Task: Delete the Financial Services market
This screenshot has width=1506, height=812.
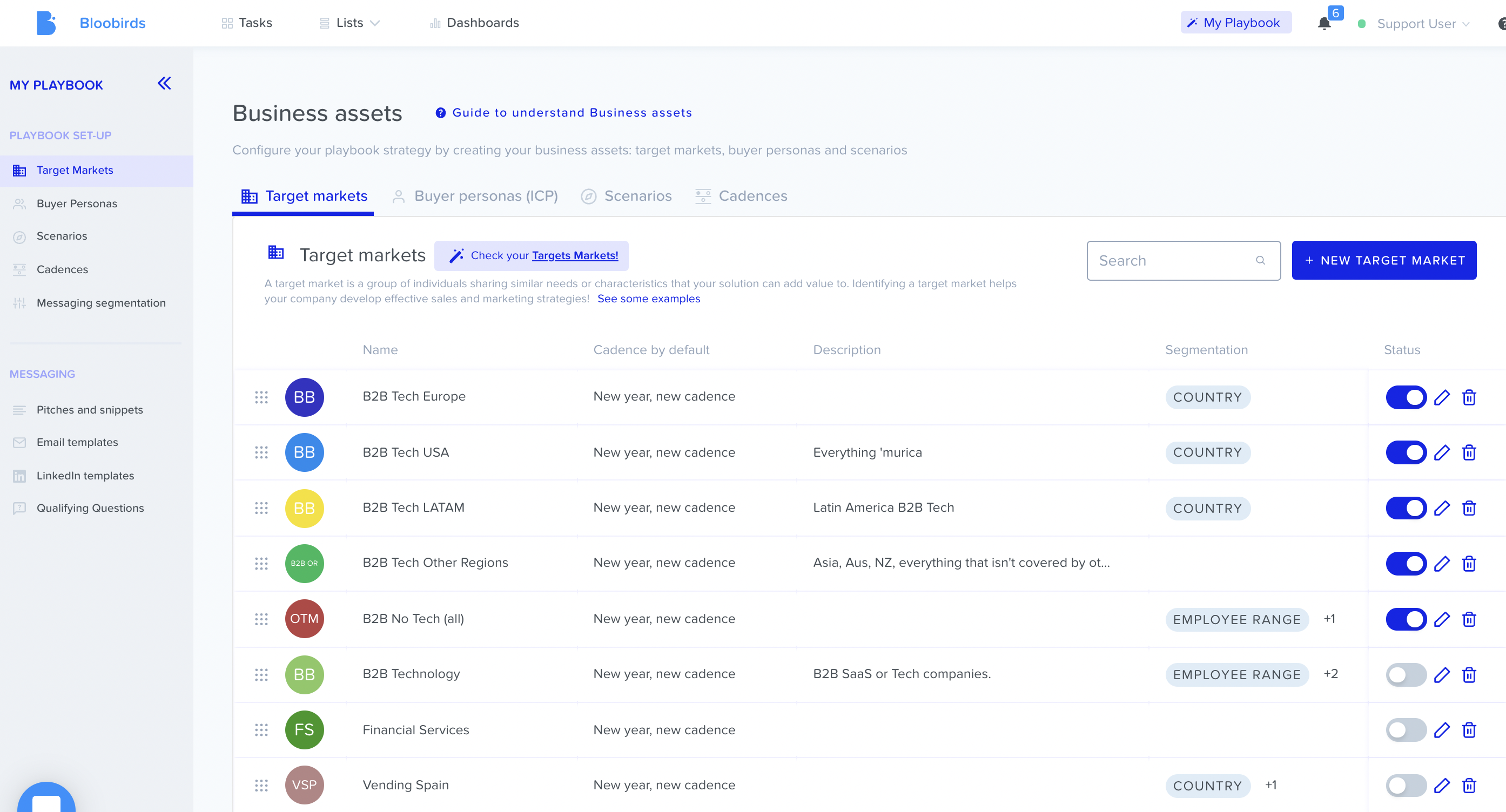Action: pyautogui.click(x=1469, y=730)
